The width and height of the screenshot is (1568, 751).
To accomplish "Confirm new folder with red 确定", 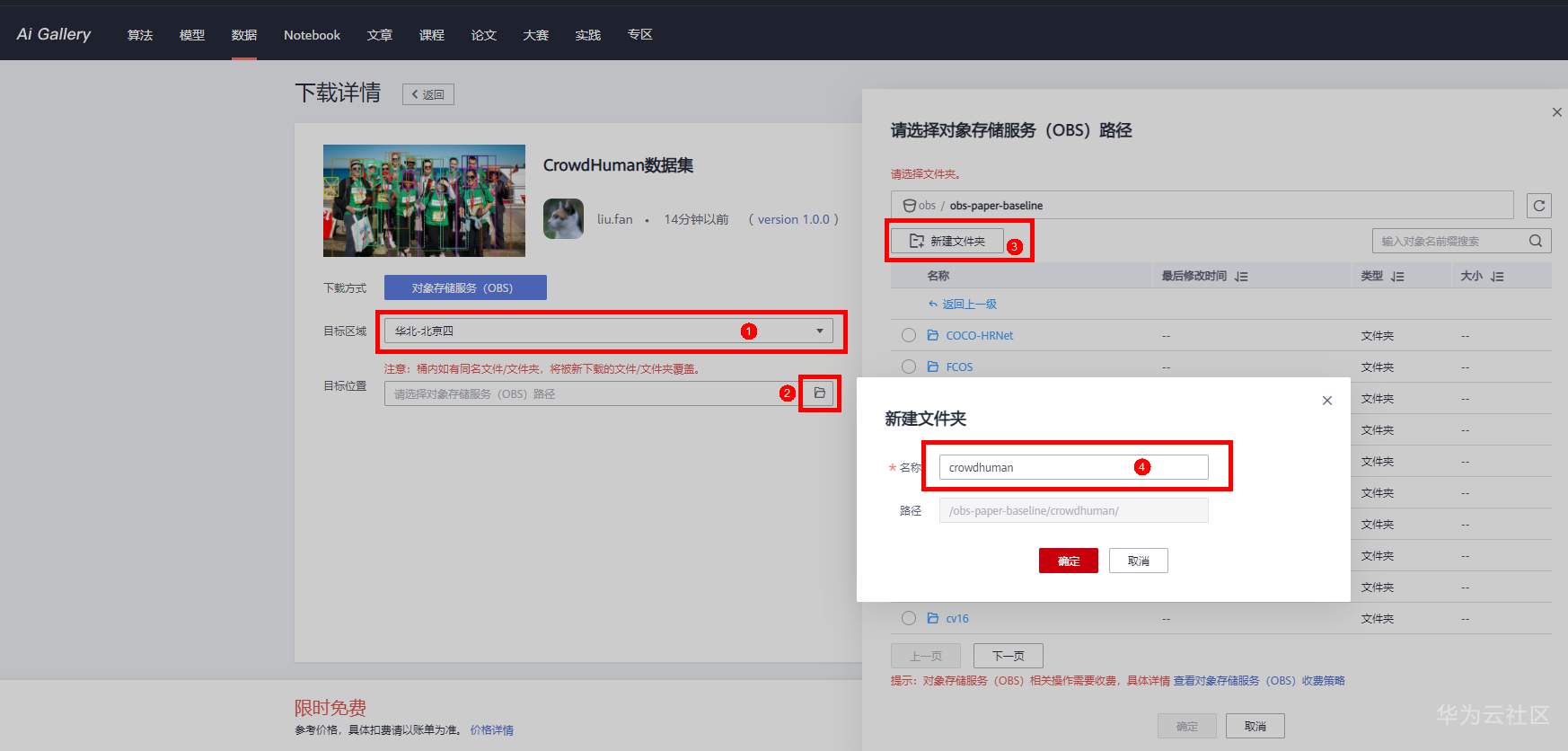I will point(1069,561).
